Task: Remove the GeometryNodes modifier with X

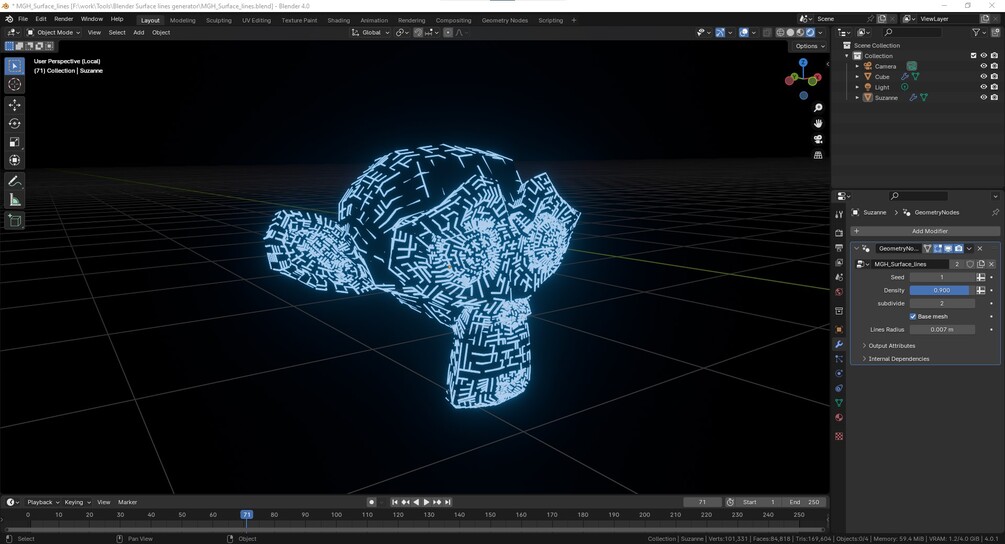Action: coord(980,249)
